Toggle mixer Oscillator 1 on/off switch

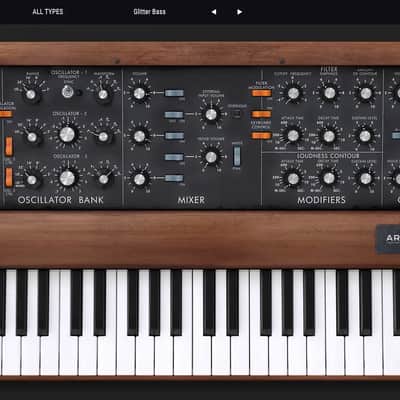point(174,93)
